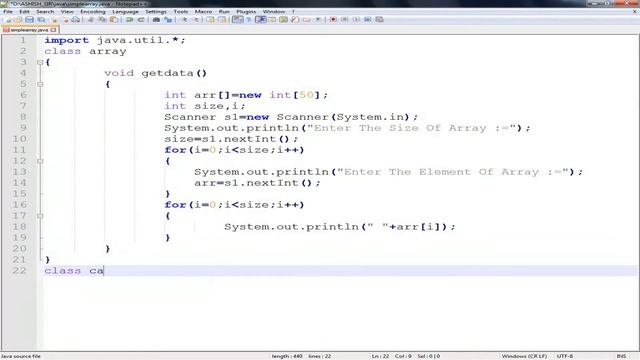
Task: Click the Copy toolbar icon
Action: tap(102, 20)
